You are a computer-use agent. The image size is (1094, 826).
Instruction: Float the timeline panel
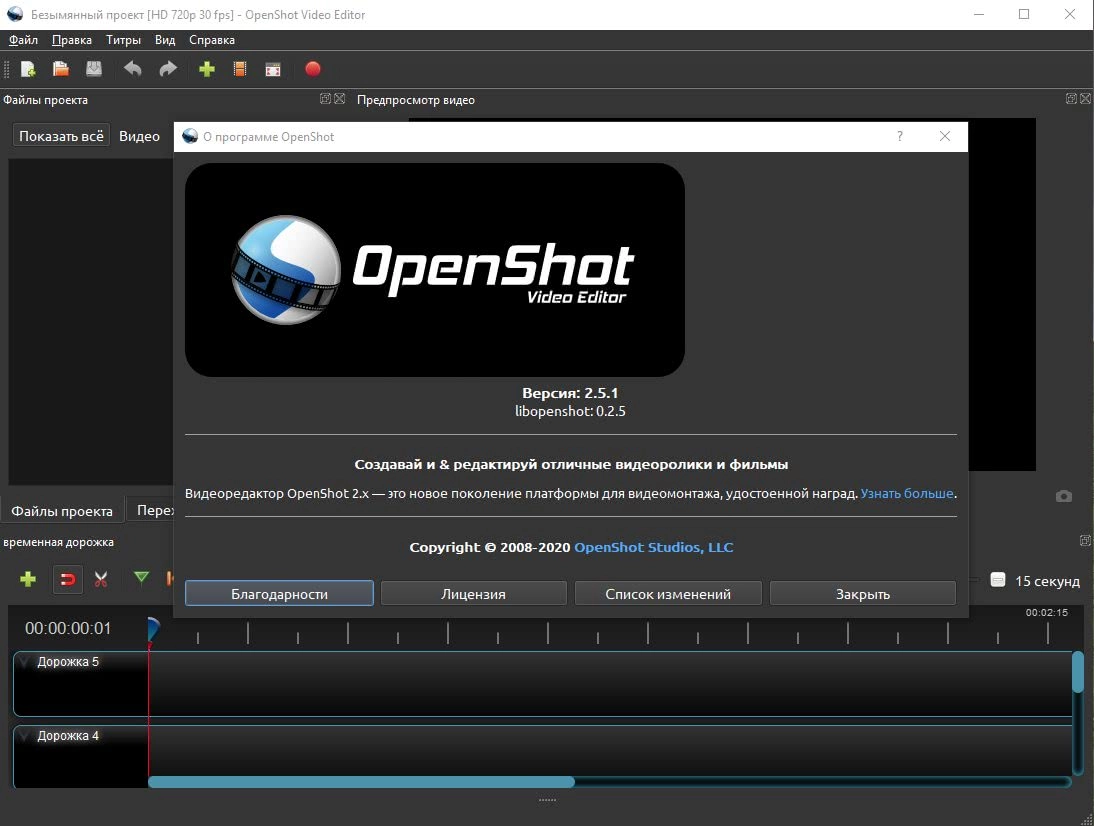[1085, 541]
